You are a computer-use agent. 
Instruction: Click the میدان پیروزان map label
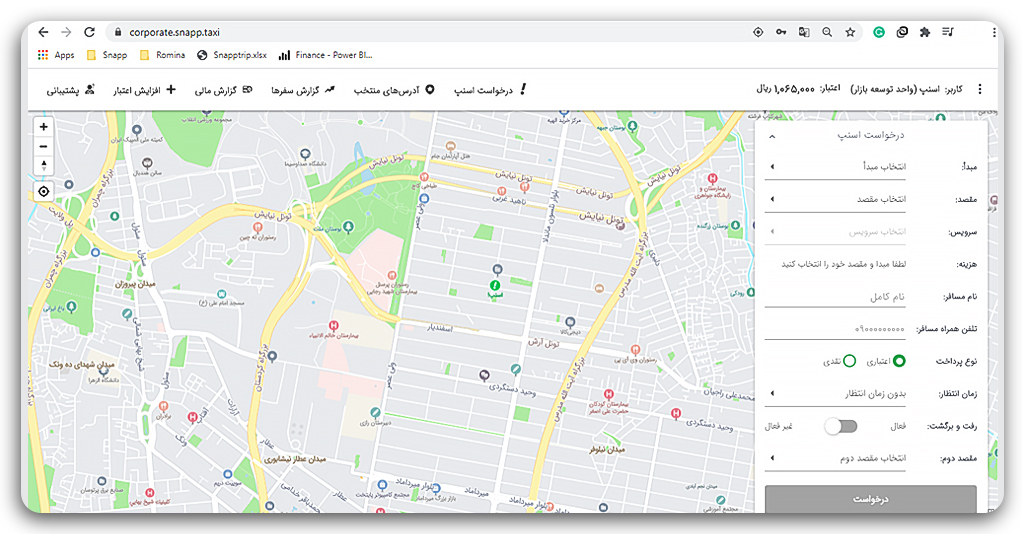point(136,284)
